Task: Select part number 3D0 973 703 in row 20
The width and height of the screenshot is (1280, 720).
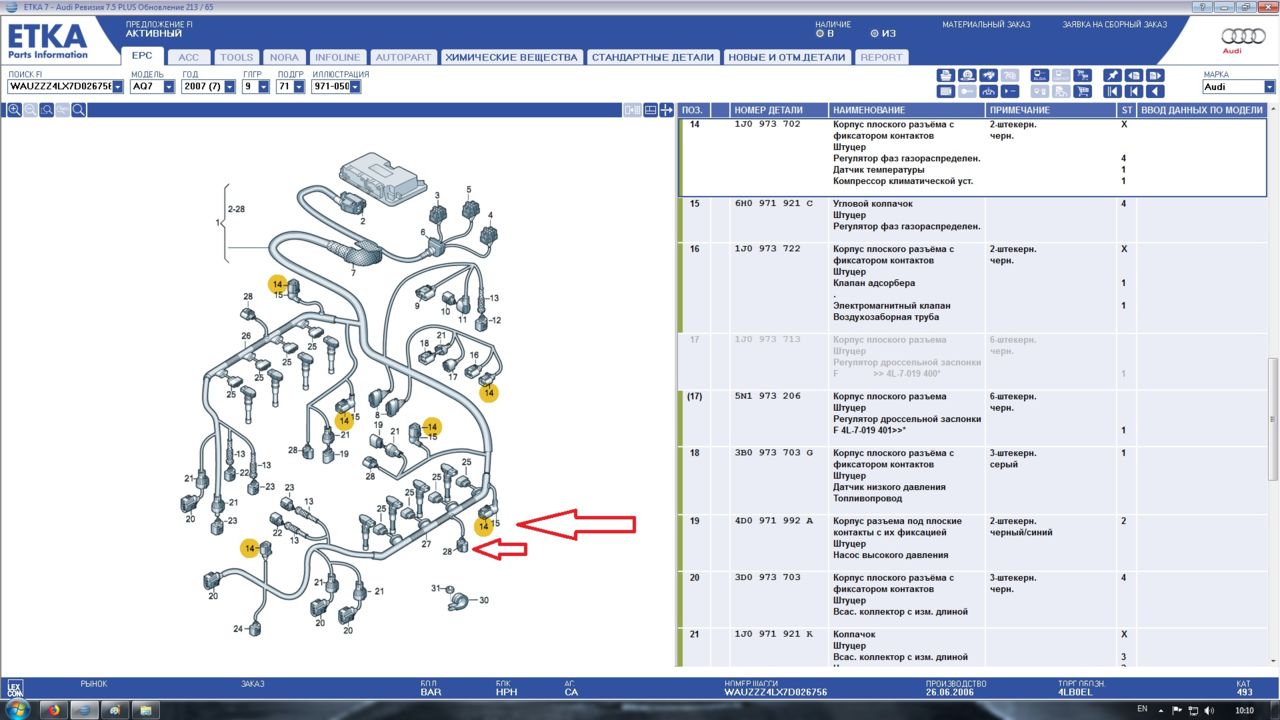Action: point(767,578)
